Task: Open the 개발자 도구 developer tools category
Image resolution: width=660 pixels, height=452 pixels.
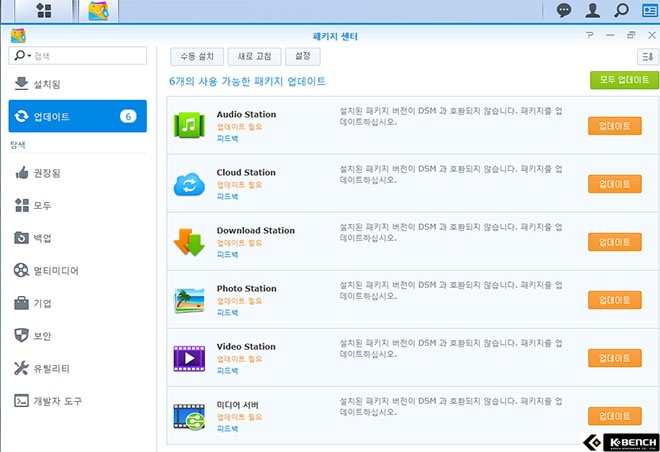Action: point(77,401)
